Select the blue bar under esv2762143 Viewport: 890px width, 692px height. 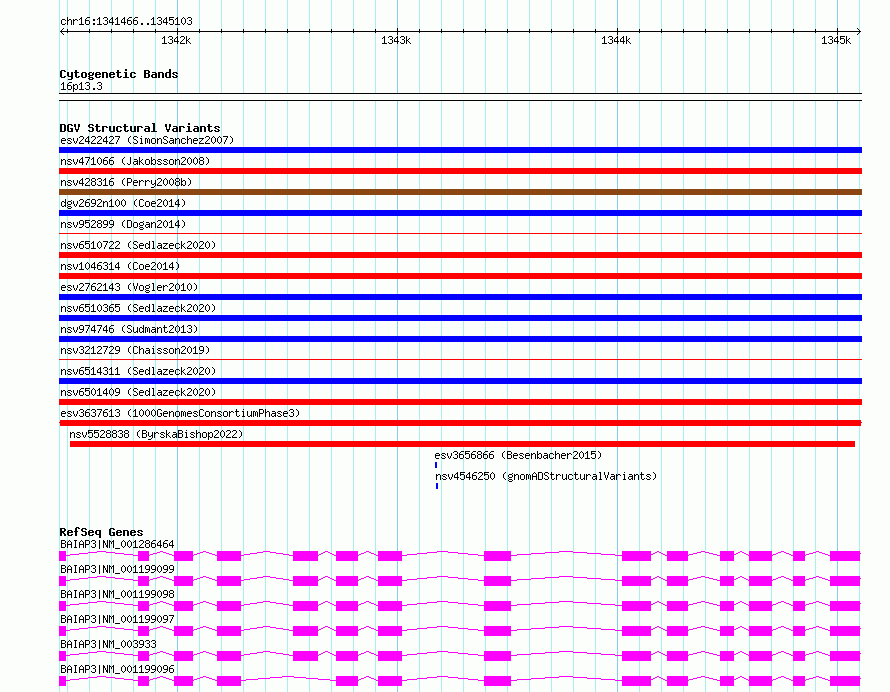click(460, 297)
